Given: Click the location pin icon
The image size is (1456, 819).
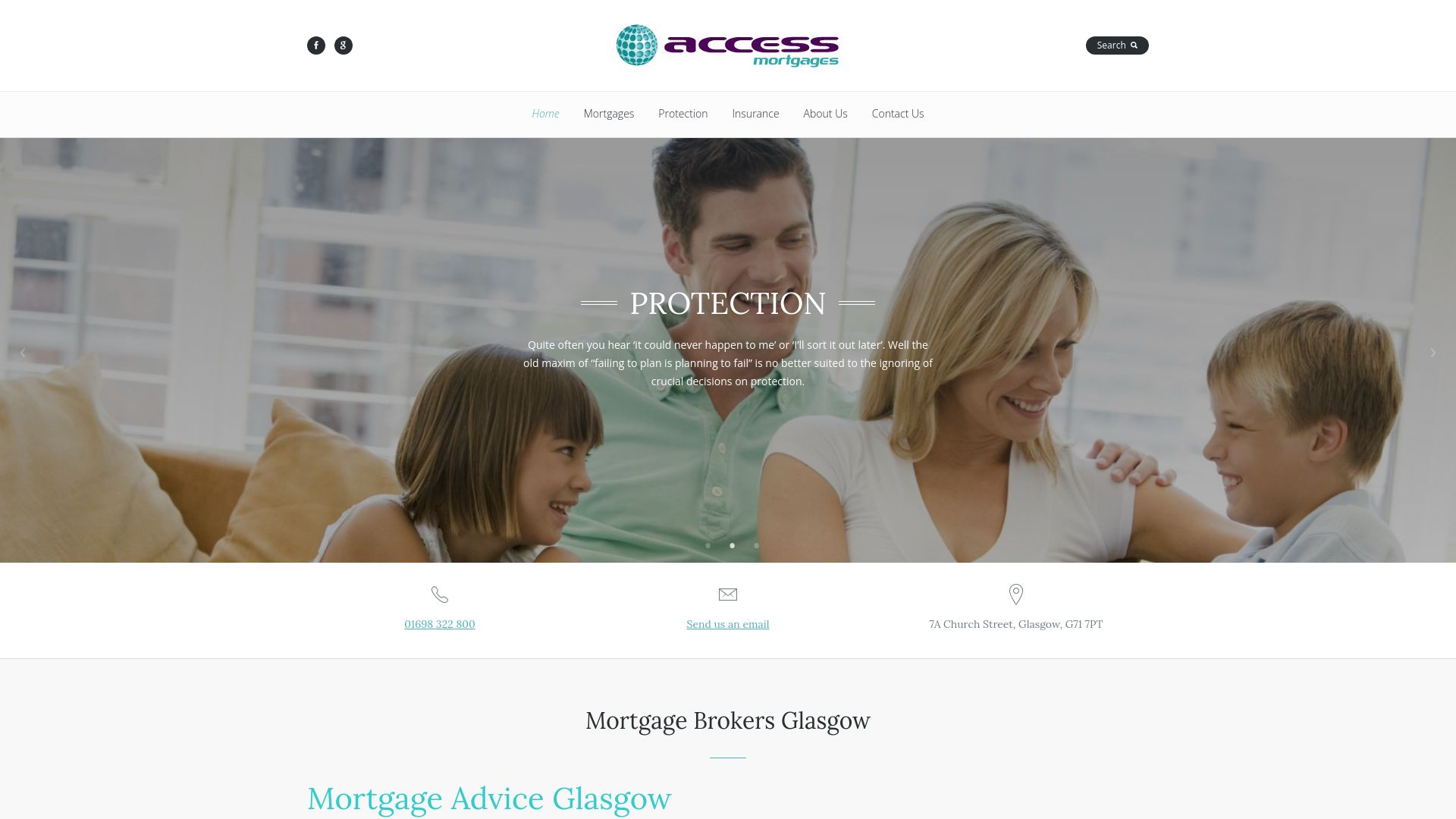Looking at the screenshot, I should click(x=1015, y=594).
